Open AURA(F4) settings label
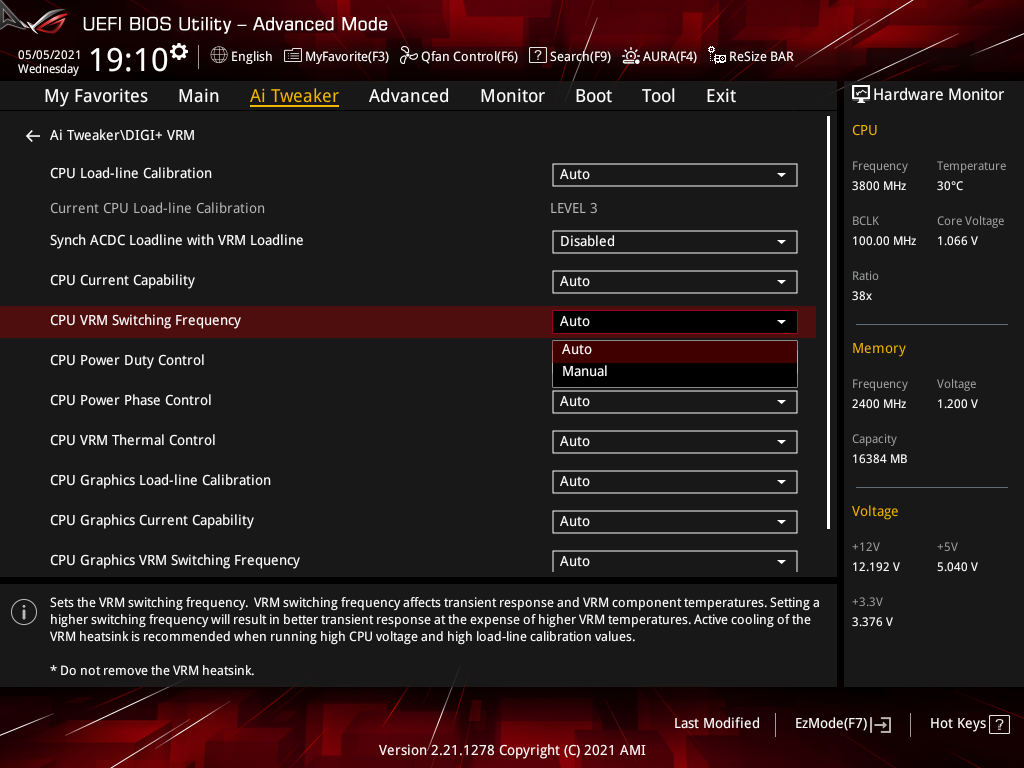 click(x=669, y=57)
